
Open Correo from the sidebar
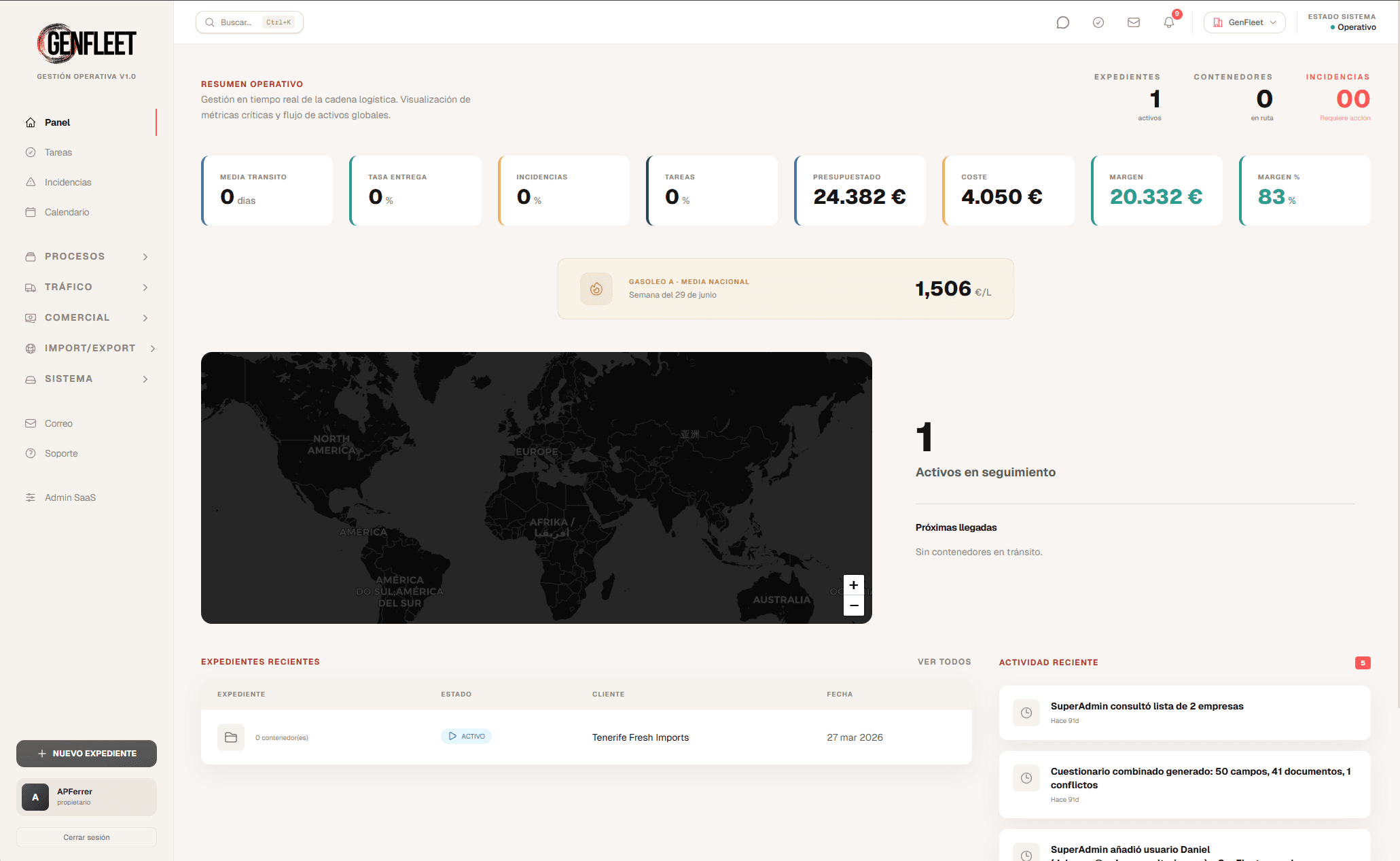(x=86, y=423)
